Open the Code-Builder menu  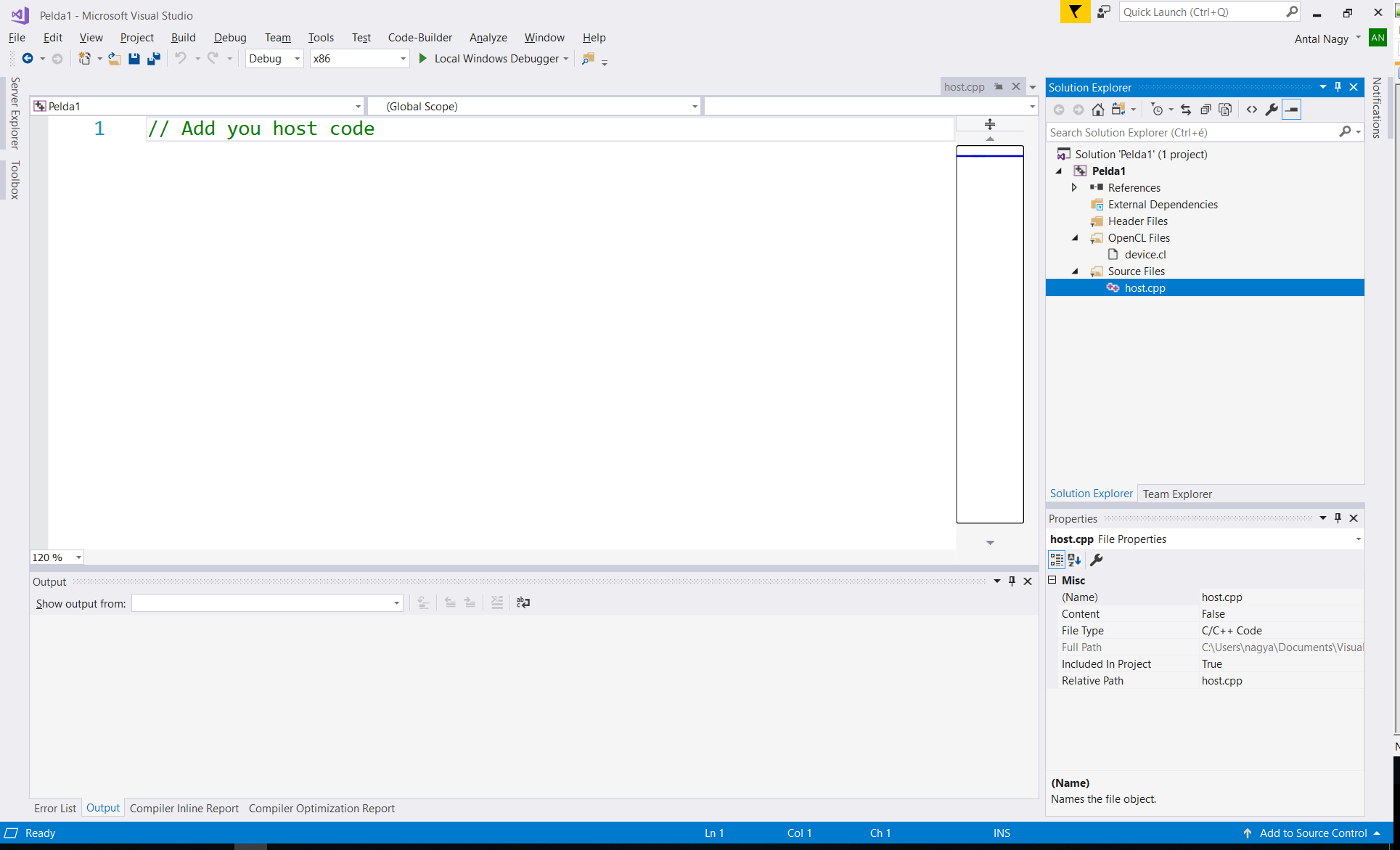pos(419,38)
